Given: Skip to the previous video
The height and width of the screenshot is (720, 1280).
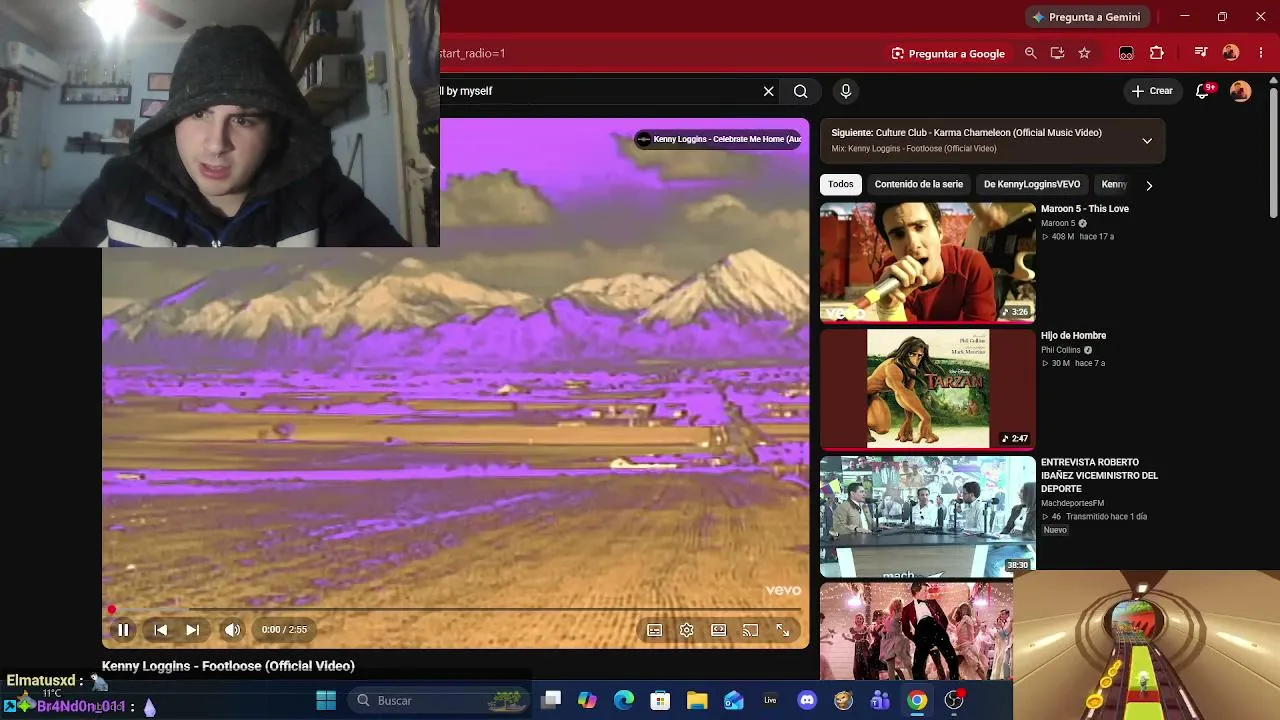Looking at the screenshot, I should point(160,630).
